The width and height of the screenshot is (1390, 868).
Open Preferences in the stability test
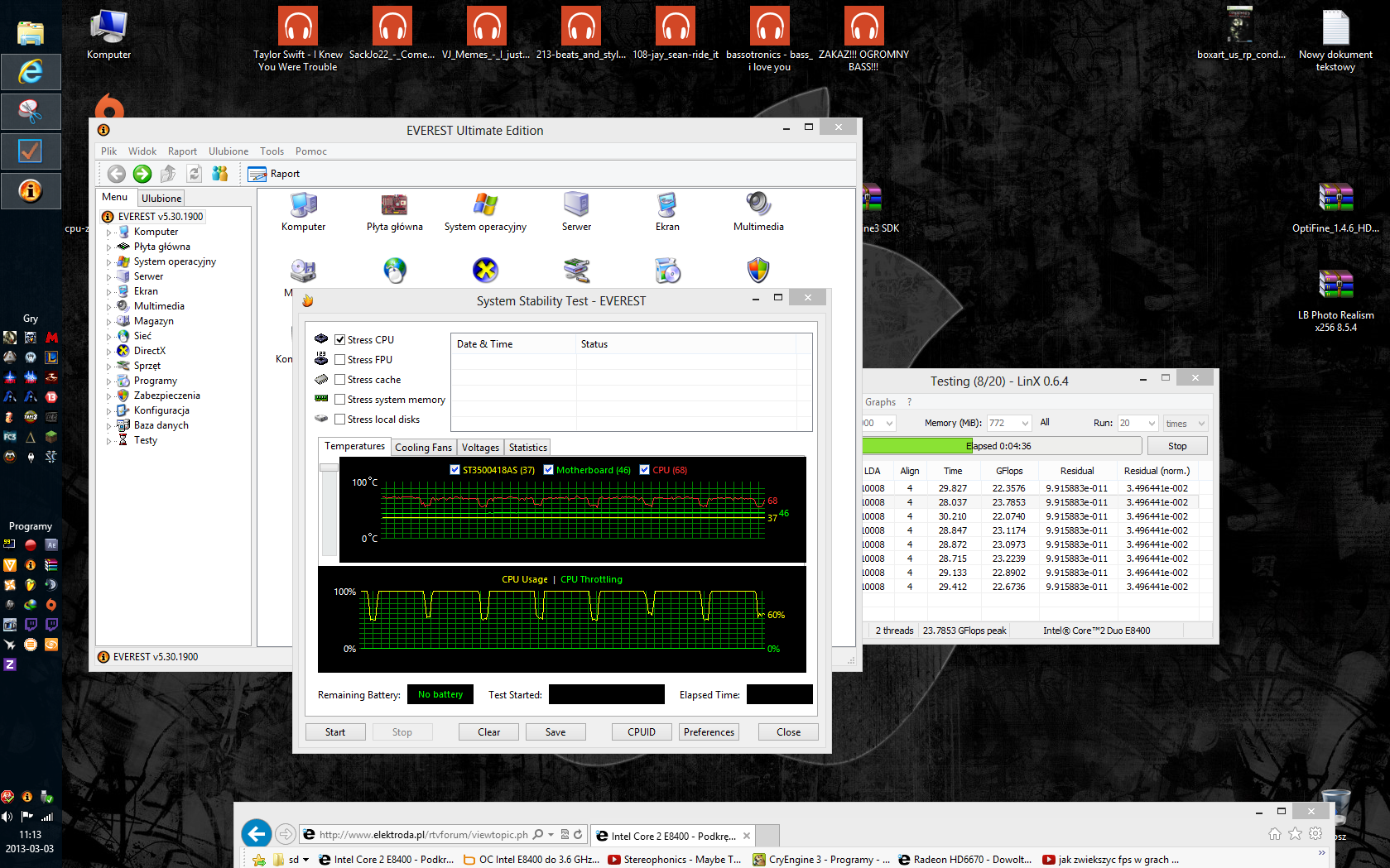[709, 732]
